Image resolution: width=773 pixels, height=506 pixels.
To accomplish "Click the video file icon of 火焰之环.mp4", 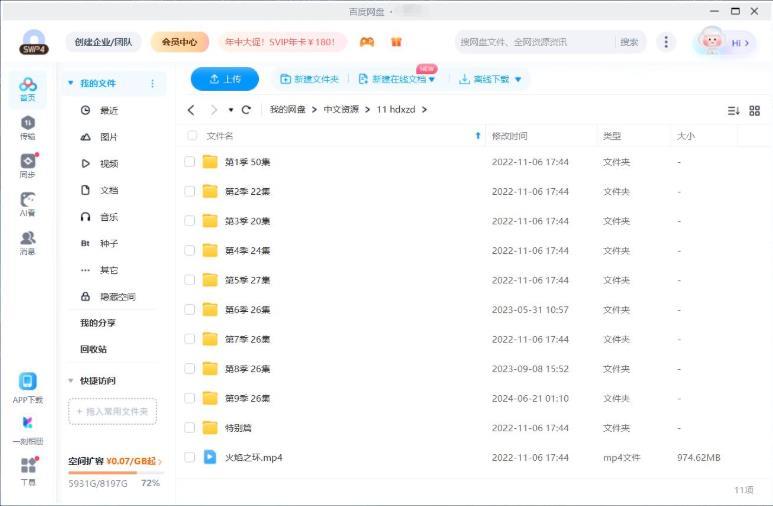I will 210,457.
